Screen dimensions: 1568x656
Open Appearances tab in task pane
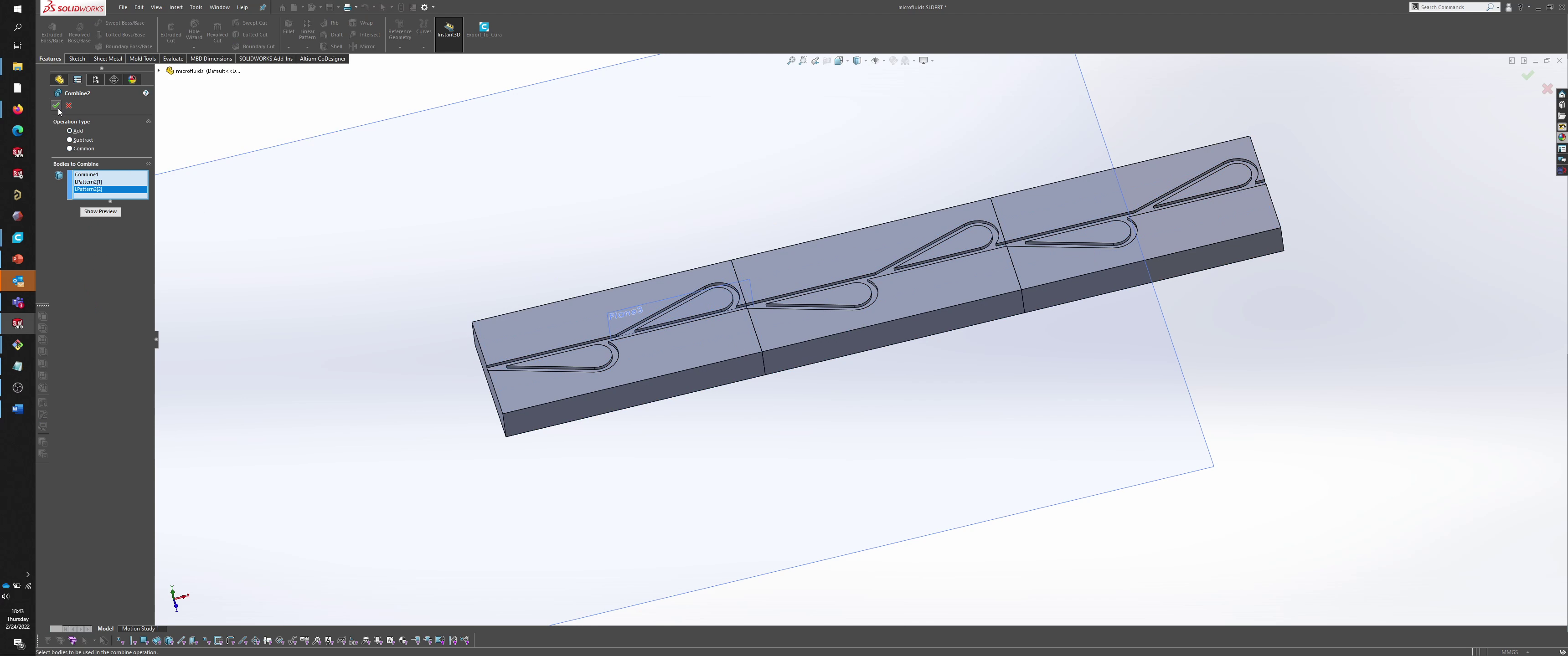pyautogui.click(x=1562, y=138)
